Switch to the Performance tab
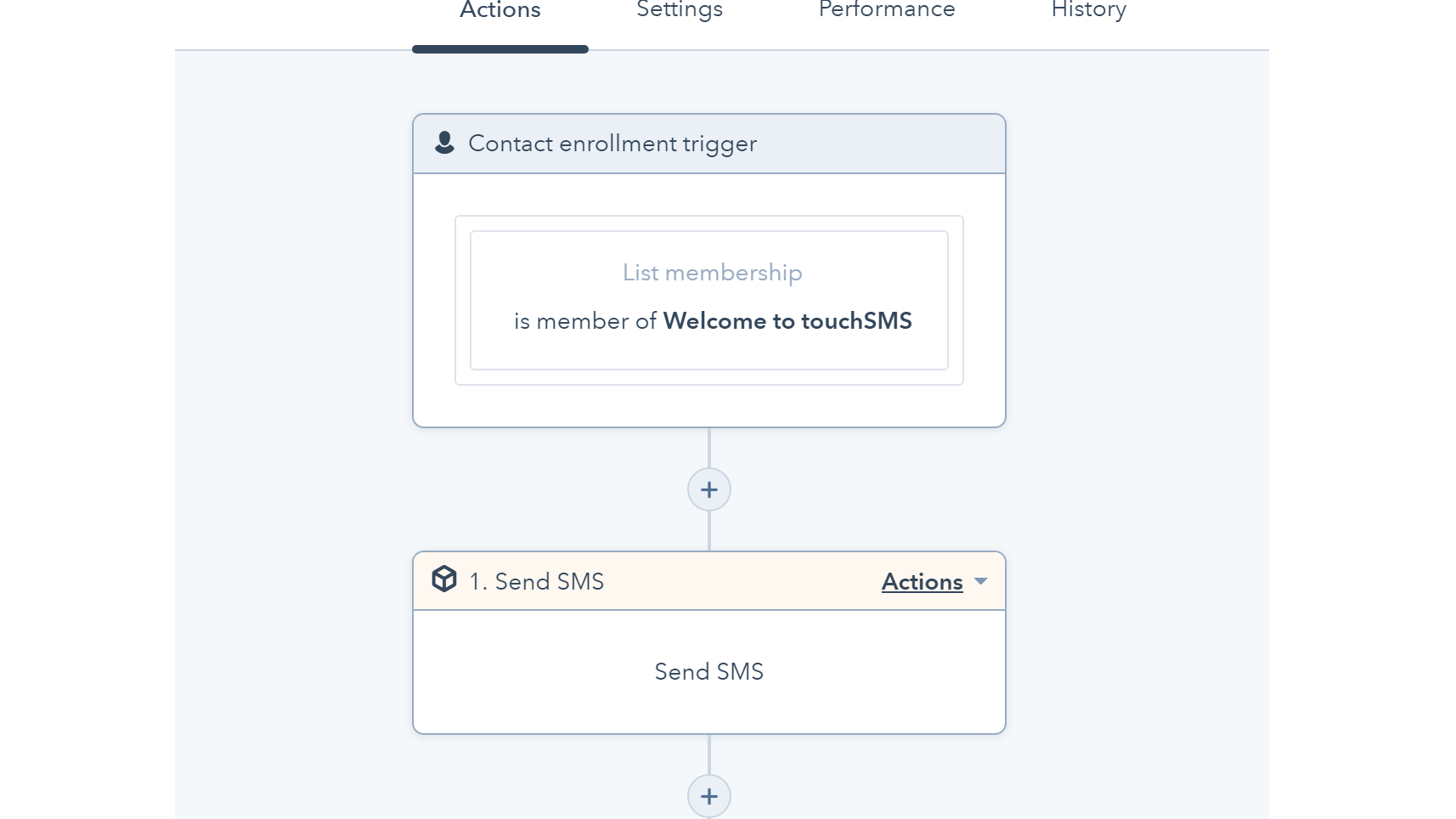Image resolution: width=1456 pixels, height=819 pixels. [886, 10]
